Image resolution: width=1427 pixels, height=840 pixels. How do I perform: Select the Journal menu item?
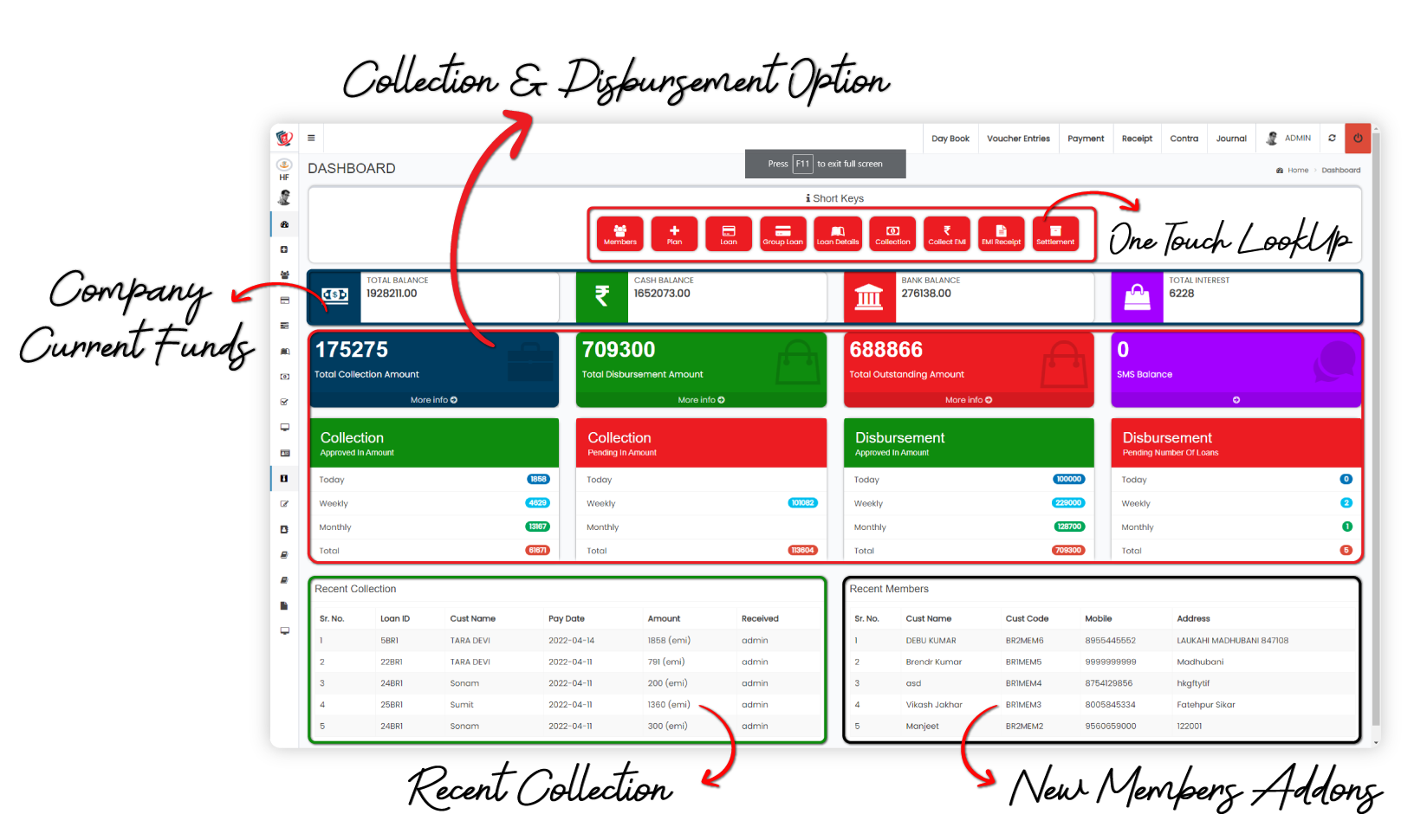coord(1230,139)
